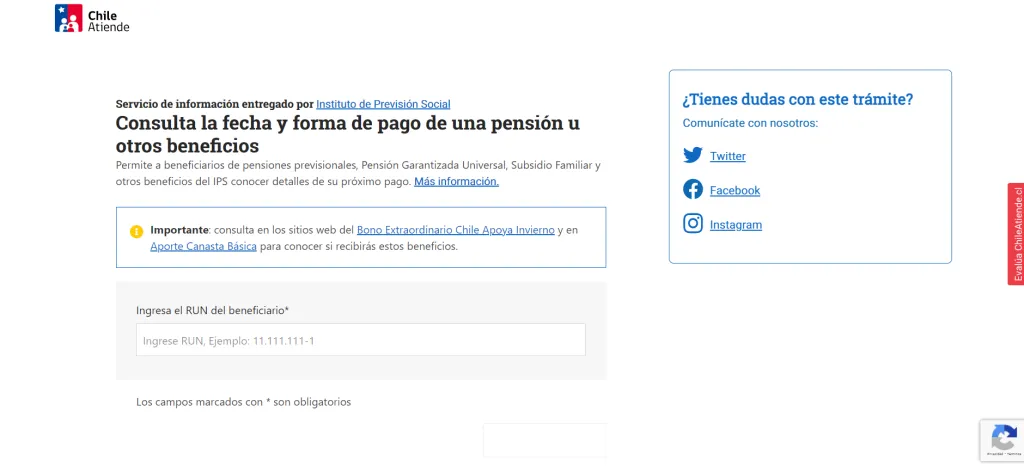
Task: Click the Instagram camera icon
Action: (x=693, y=224)
